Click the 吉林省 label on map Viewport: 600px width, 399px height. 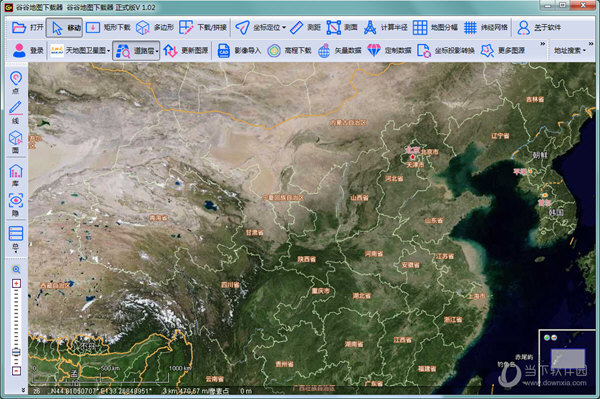click(535, 99)
